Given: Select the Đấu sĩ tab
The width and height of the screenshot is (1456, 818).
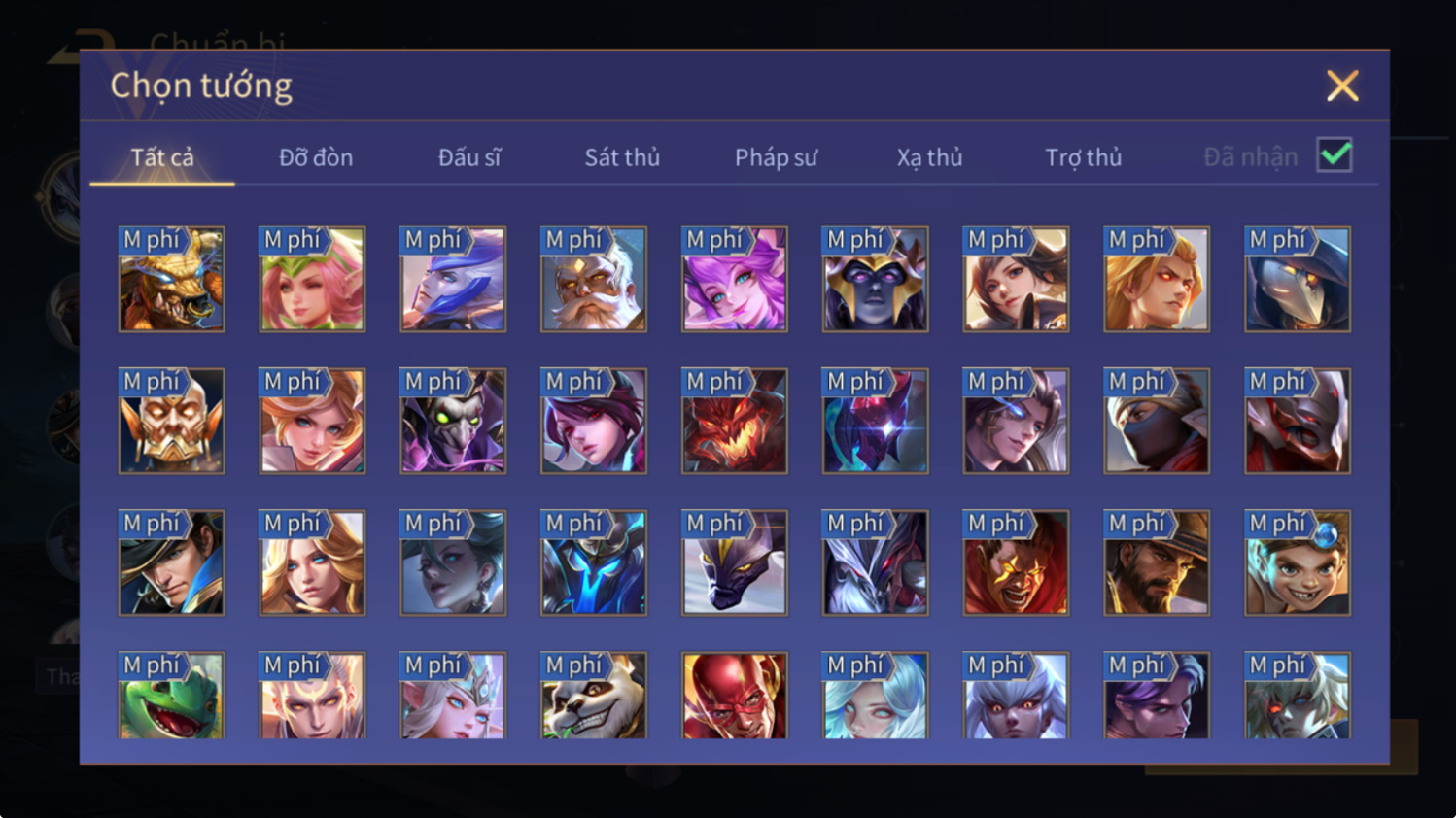Looking at the screenshot, I should (x=469, y=157).
